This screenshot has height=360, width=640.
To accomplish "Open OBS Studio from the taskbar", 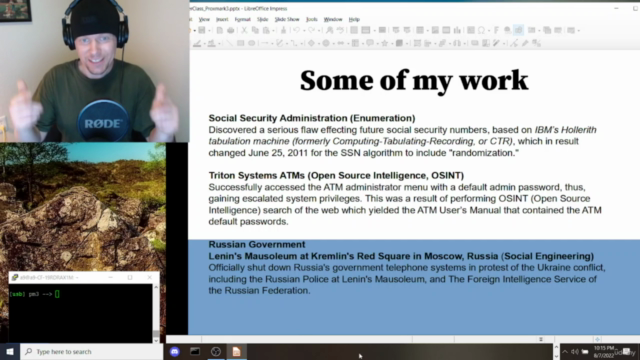I will click(x=216, y=351).
